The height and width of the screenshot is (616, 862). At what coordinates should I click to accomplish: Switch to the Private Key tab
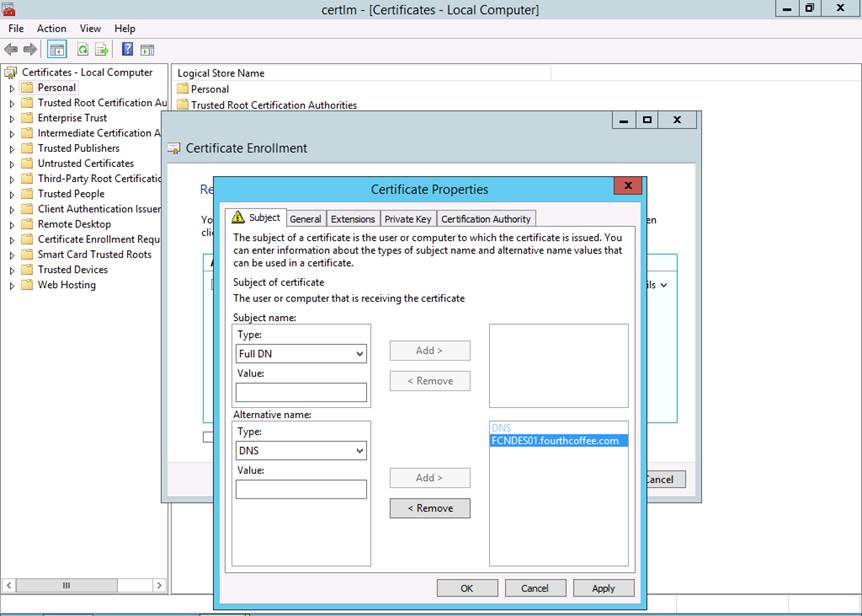(x=407, y=219)
